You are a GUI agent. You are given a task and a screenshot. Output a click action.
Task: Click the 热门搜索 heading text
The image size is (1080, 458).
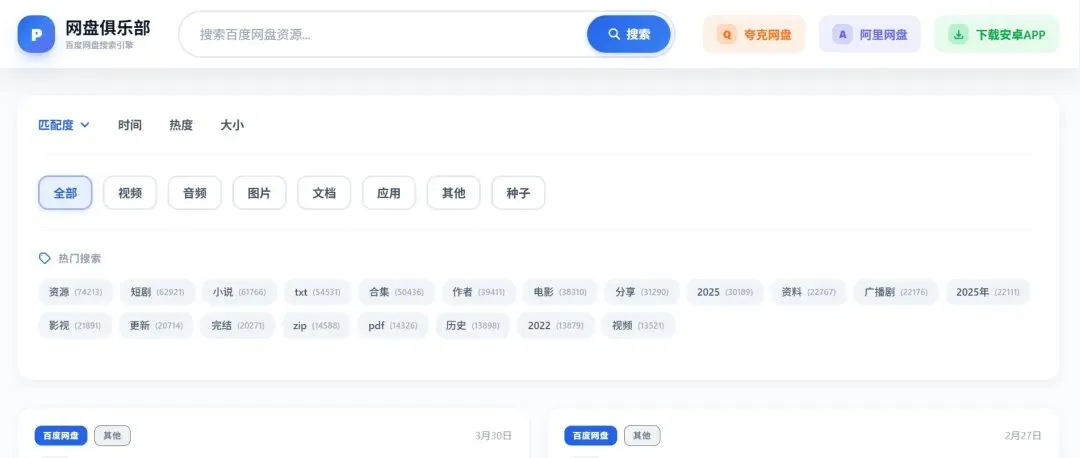click(x=80, y=258)
